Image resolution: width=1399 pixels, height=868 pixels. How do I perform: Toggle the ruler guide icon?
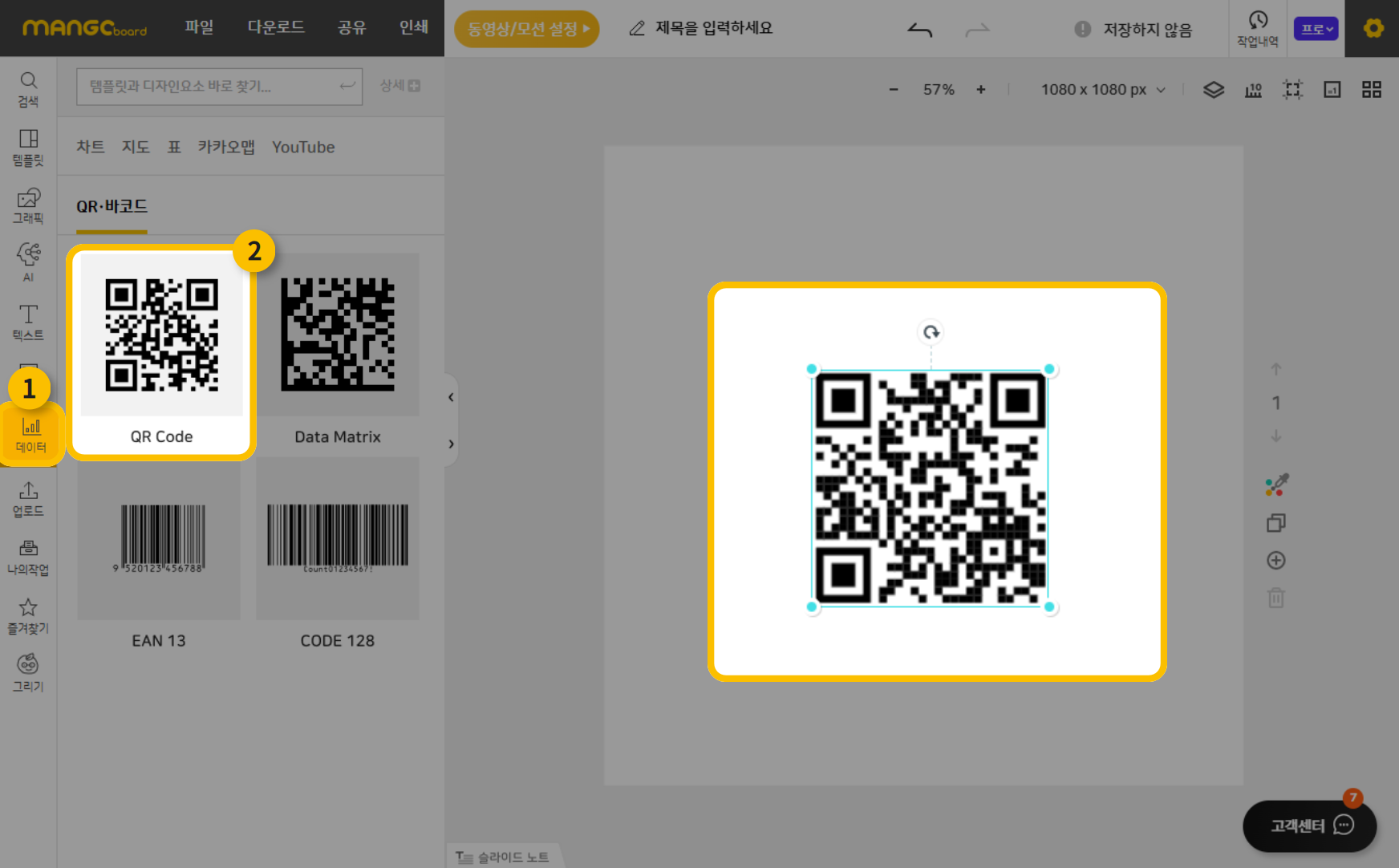(x=1253, y=90)
